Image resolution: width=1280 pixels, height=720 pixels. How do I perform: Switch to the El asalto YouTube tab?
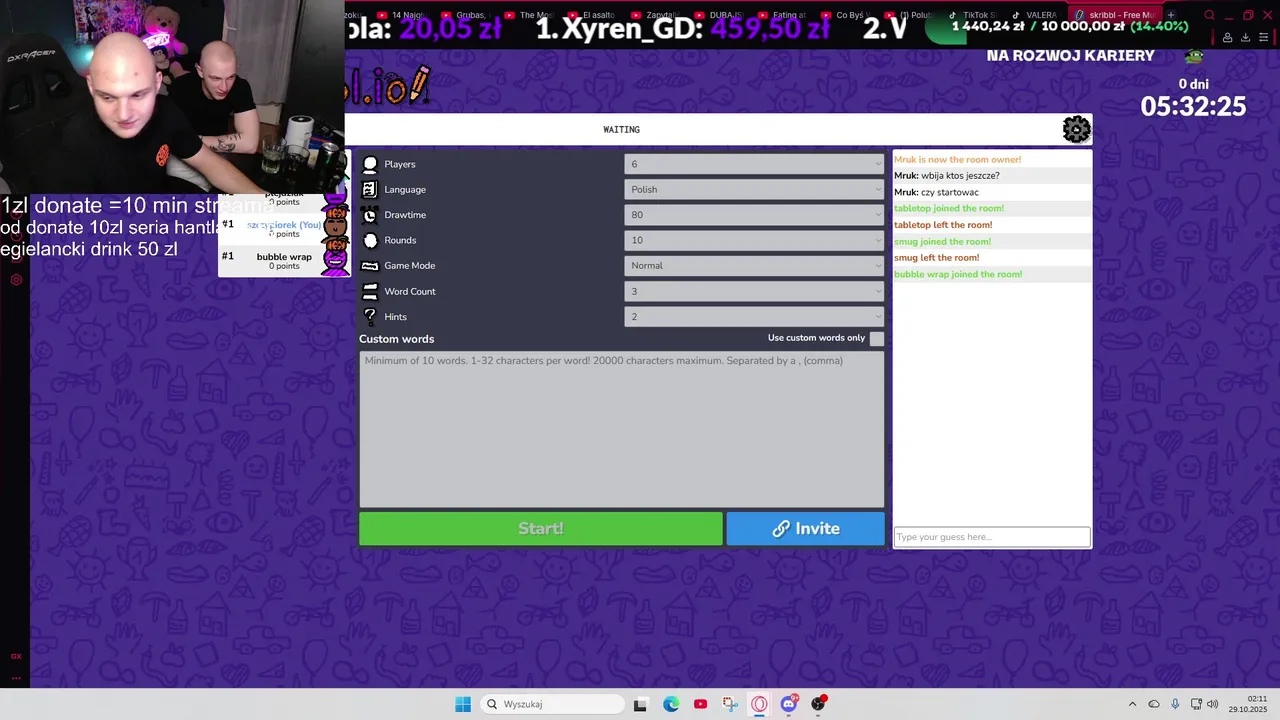(590, 15)
